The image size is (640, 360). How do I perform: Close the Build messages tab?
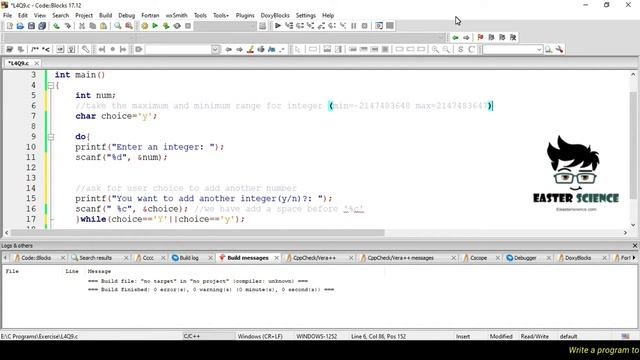[x=276, y=258]
